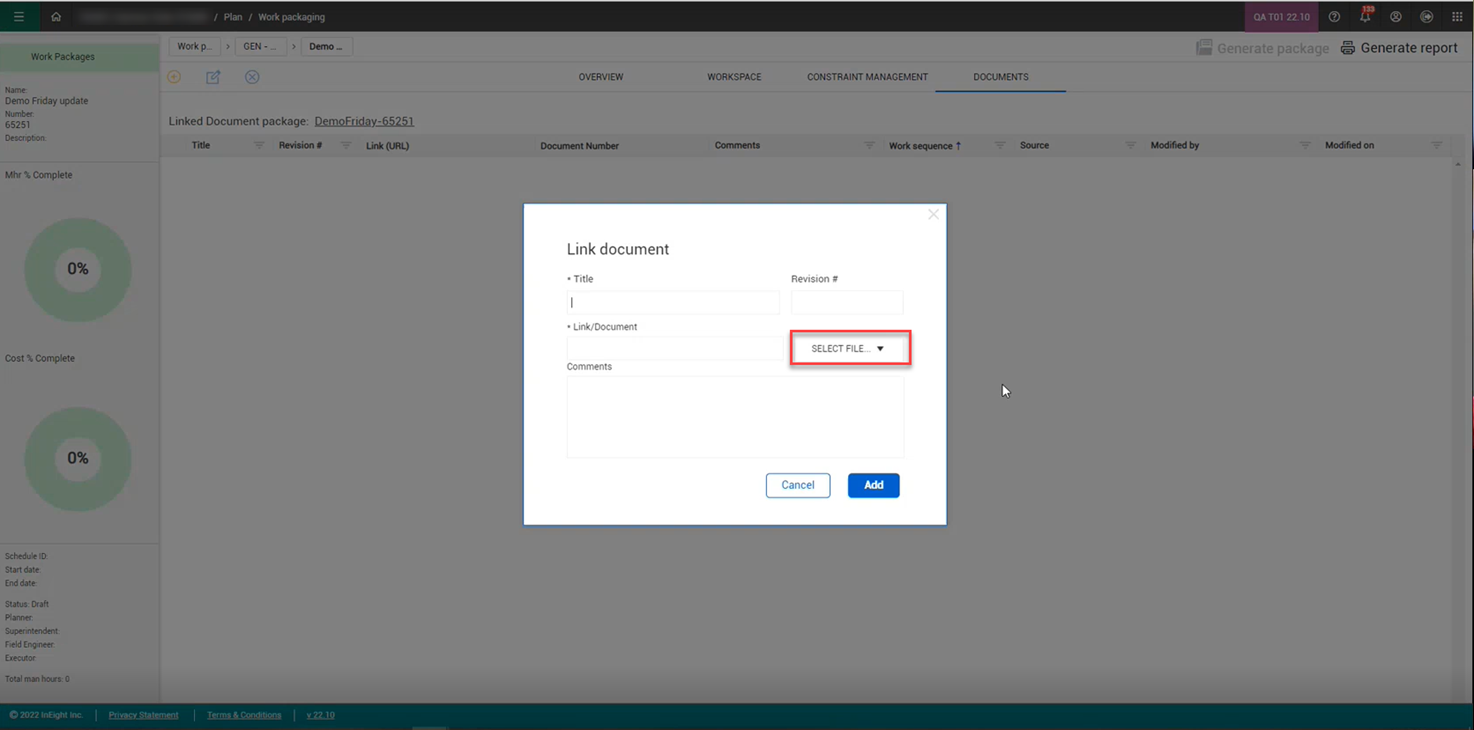1474x730 pixels.
Task: Switch to the Constraint Management tab
Action: tap(867, 77)
